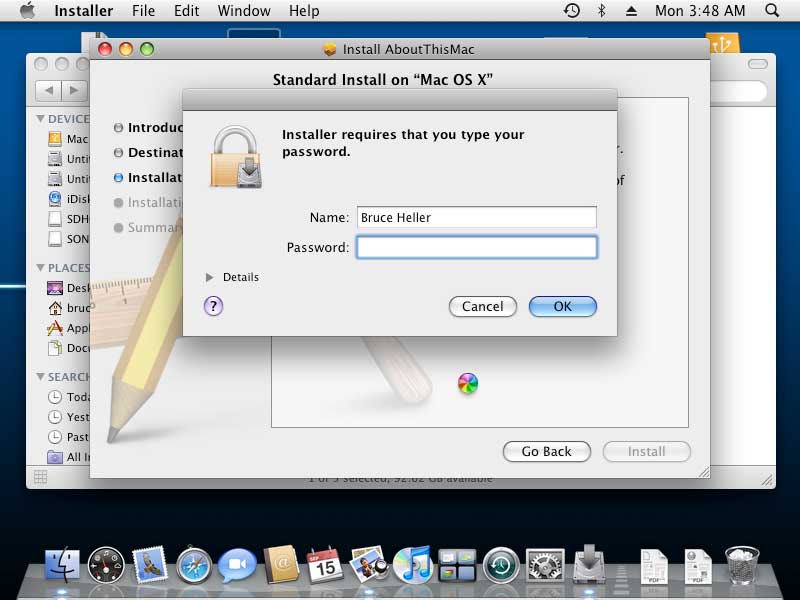Open Spotlight search magnifier
This screenshot has height=600, width=800.
click(x=772, y=11)
